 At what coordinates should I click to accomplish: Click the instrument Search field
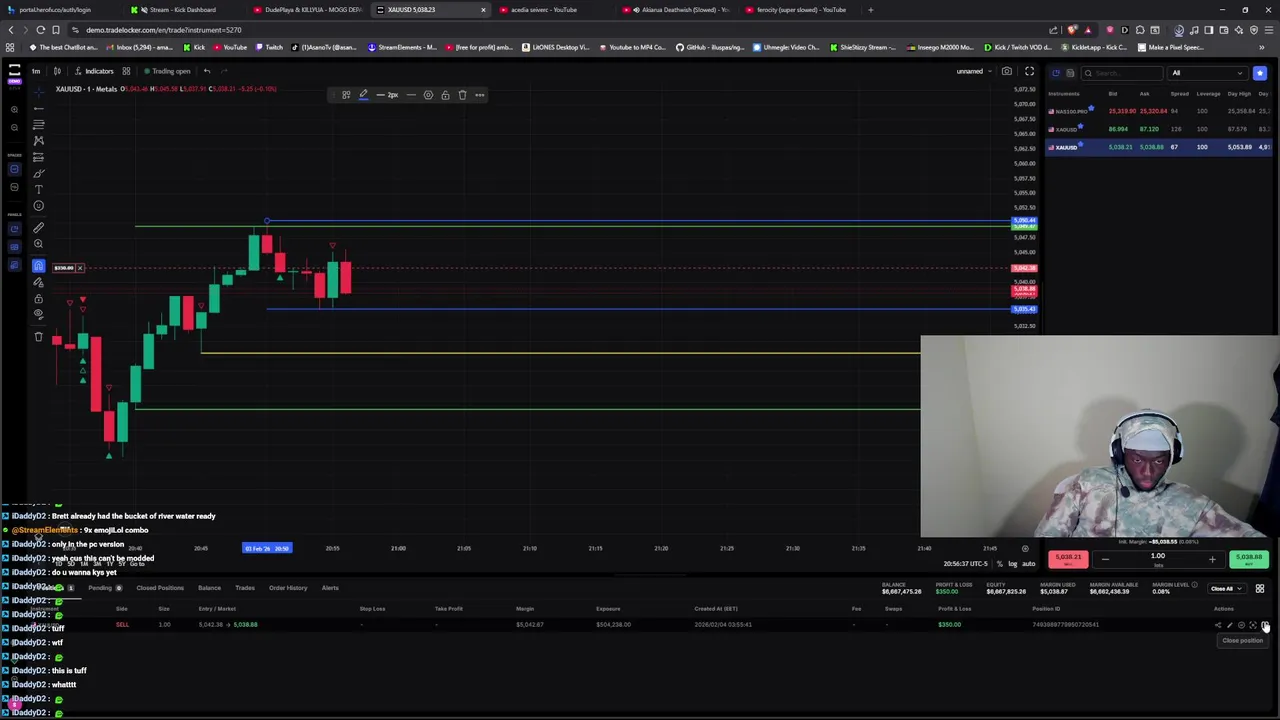click(x=1122, y=73)
